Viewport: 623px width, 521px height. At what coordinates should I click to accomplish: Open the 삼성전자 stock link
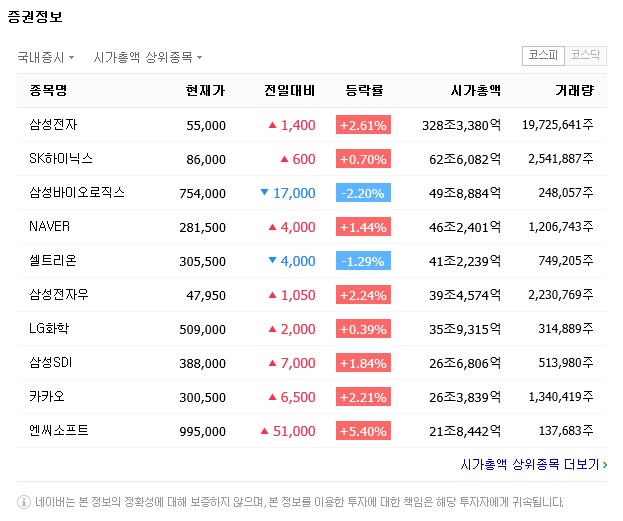point(53,125)
